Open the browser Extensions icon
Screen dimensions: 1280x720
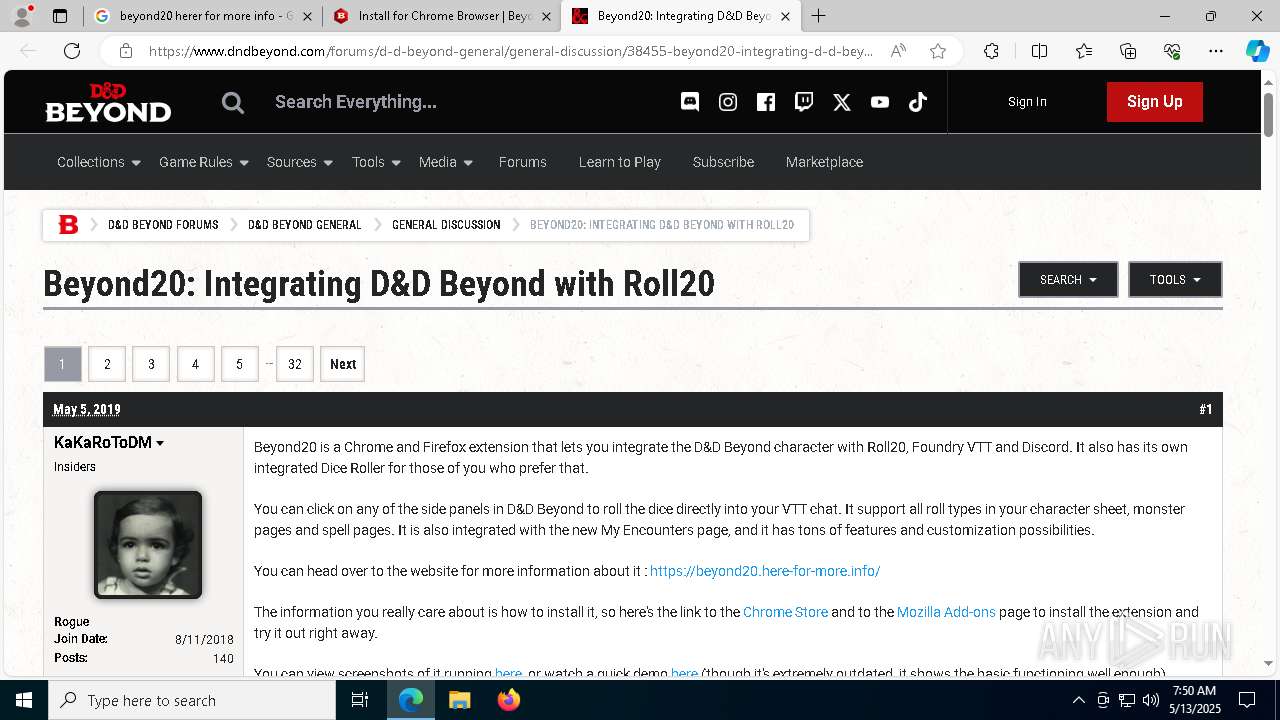991,51
